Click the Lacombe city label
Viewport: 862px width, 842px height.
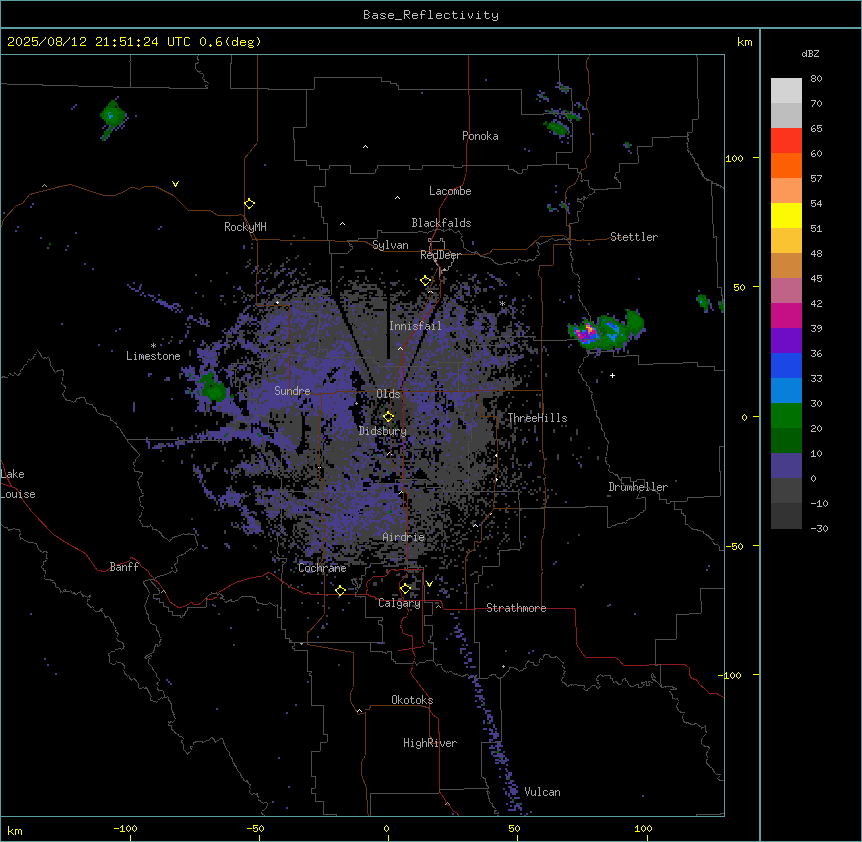pos(450,191)
